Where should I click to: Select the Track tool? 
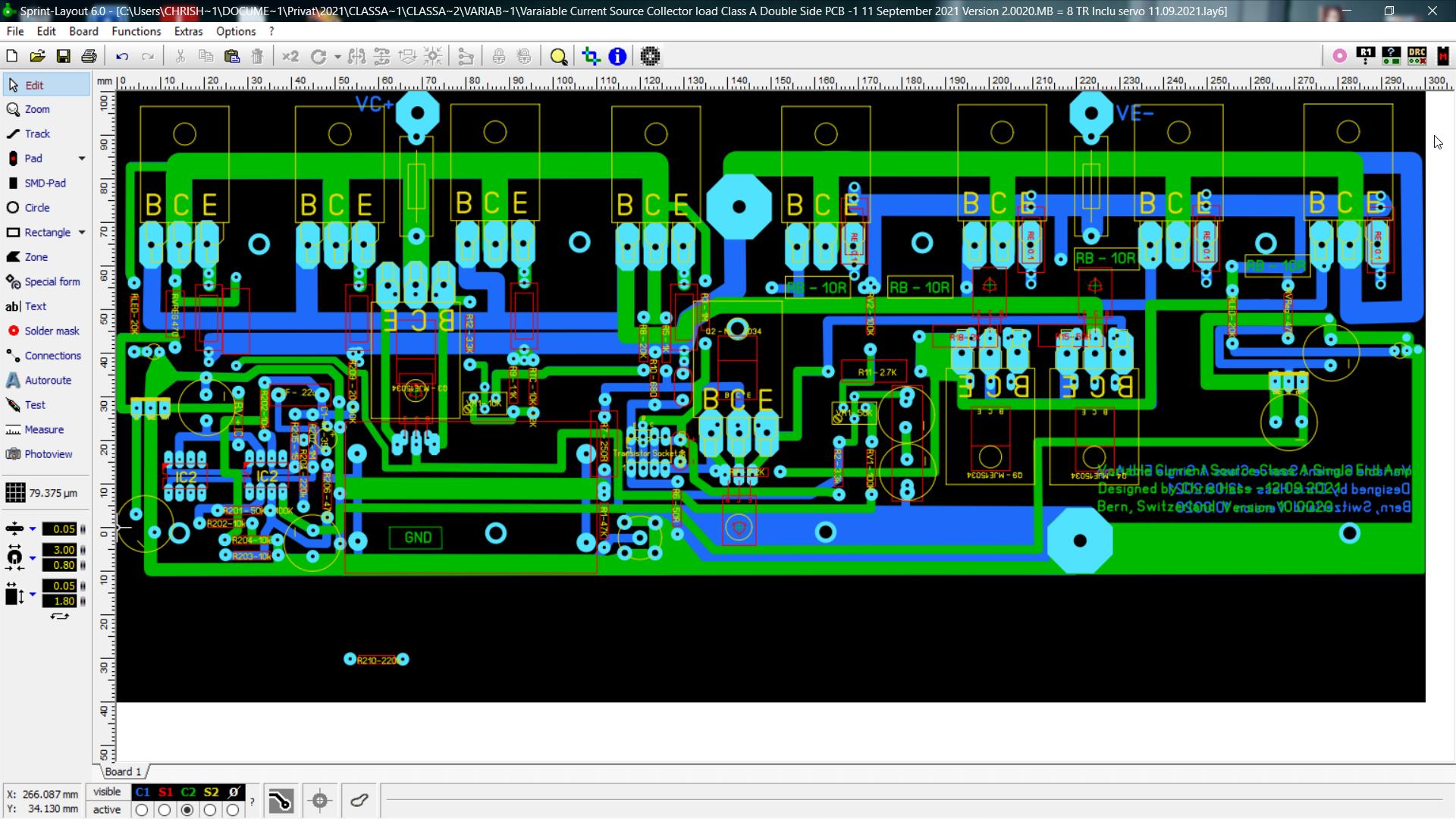click(46, 134)
